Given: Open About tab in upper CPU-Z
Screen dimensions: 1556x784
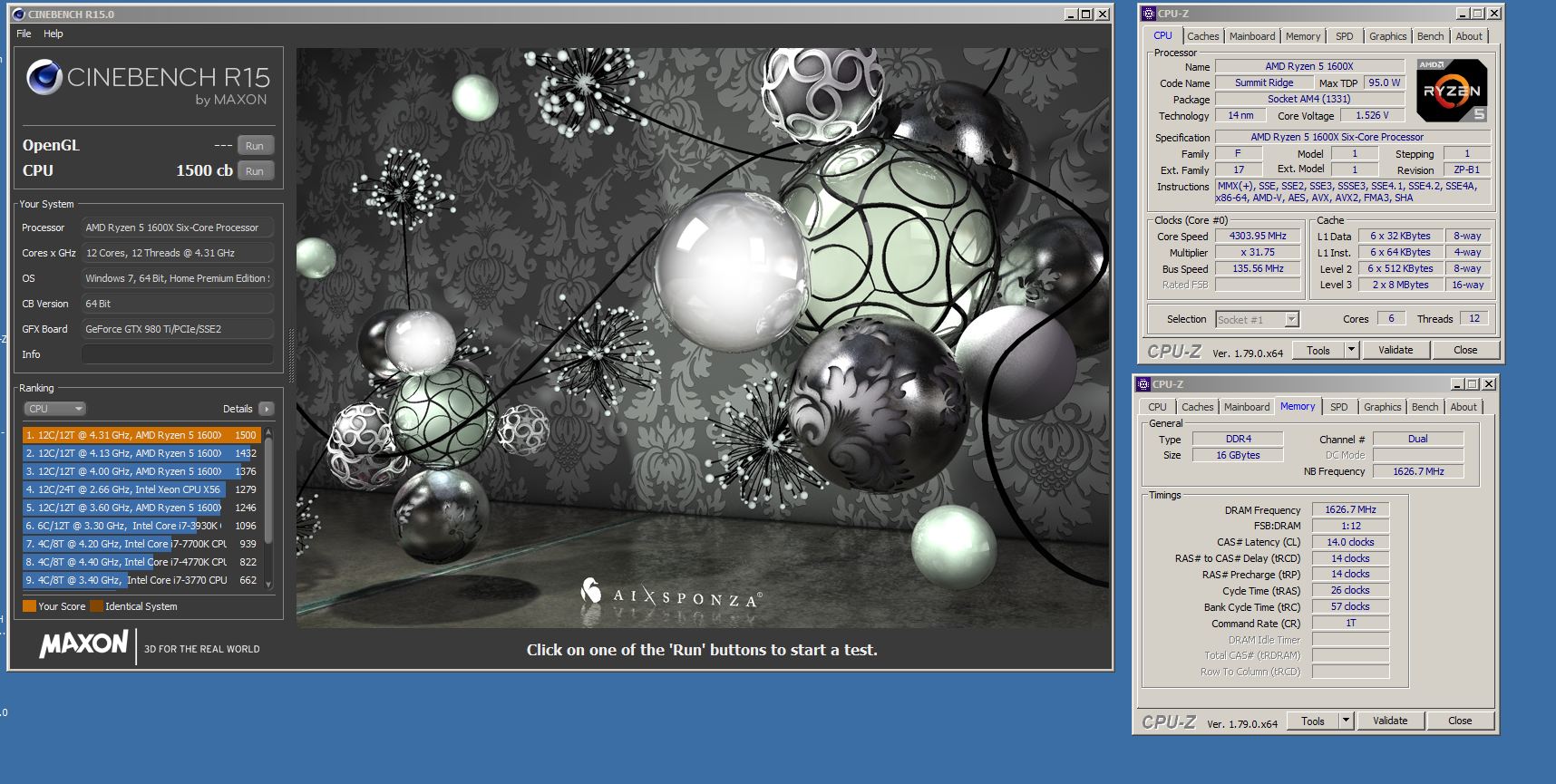Looking at the screenshot, I should click(1469, 36).
